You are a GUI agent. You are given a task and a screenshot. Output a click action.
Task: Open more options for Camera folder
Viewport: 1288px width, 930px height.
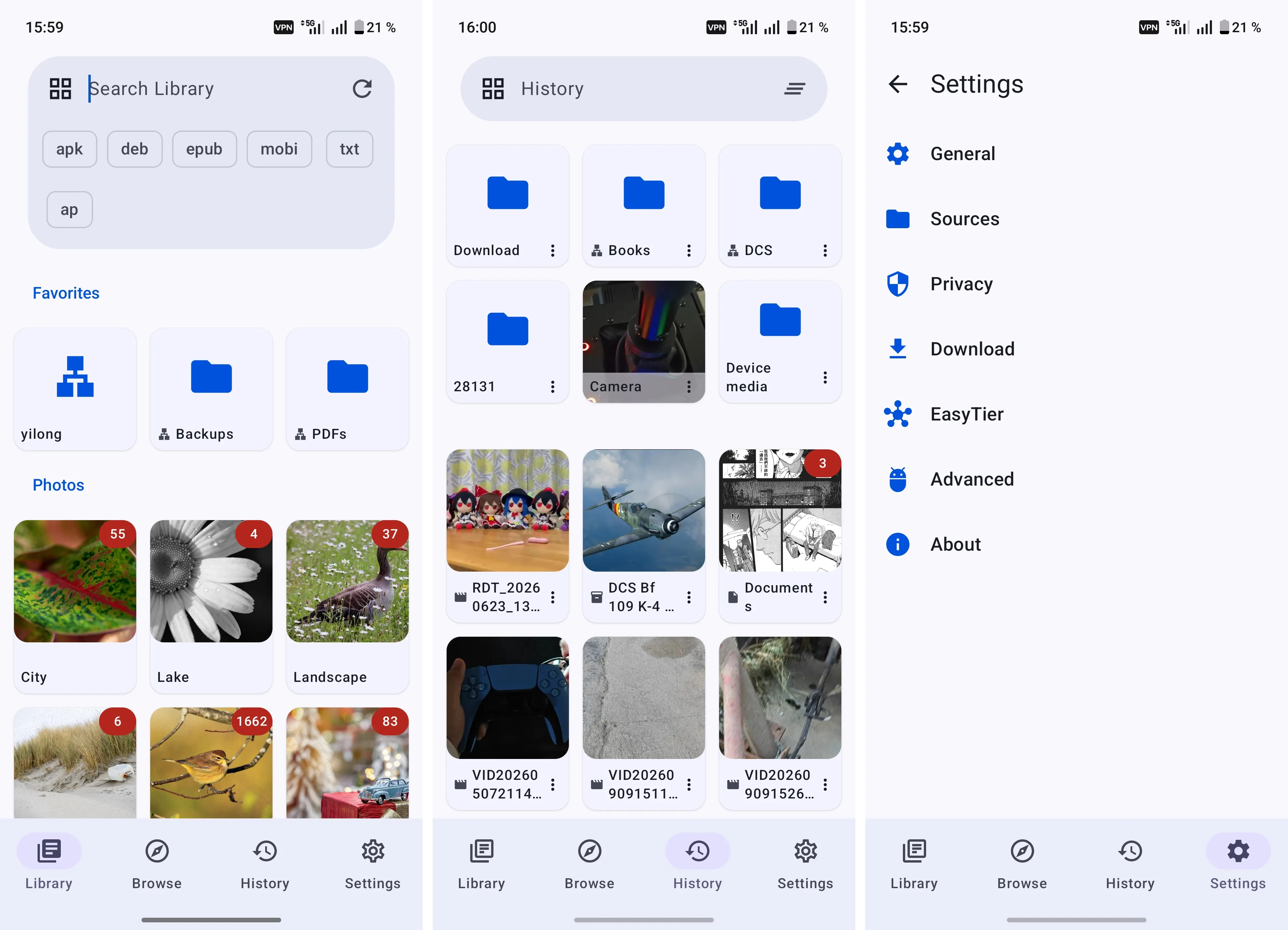coord(689,387)
